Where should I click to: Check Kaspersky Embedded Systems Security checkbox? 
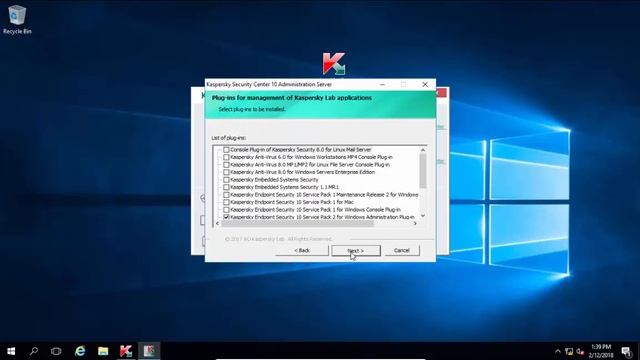tap(226, 180)
